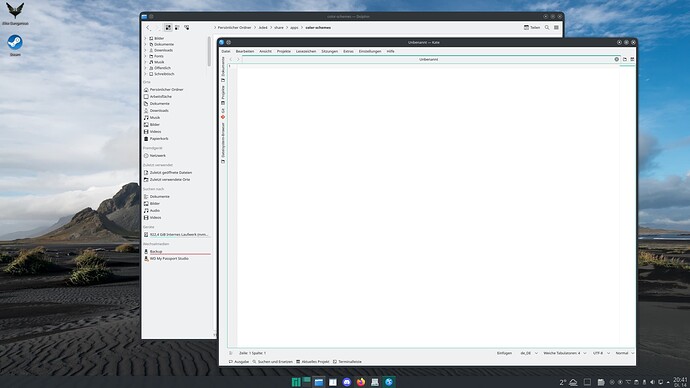Close the Unbenannt document tab

point(617,59)
